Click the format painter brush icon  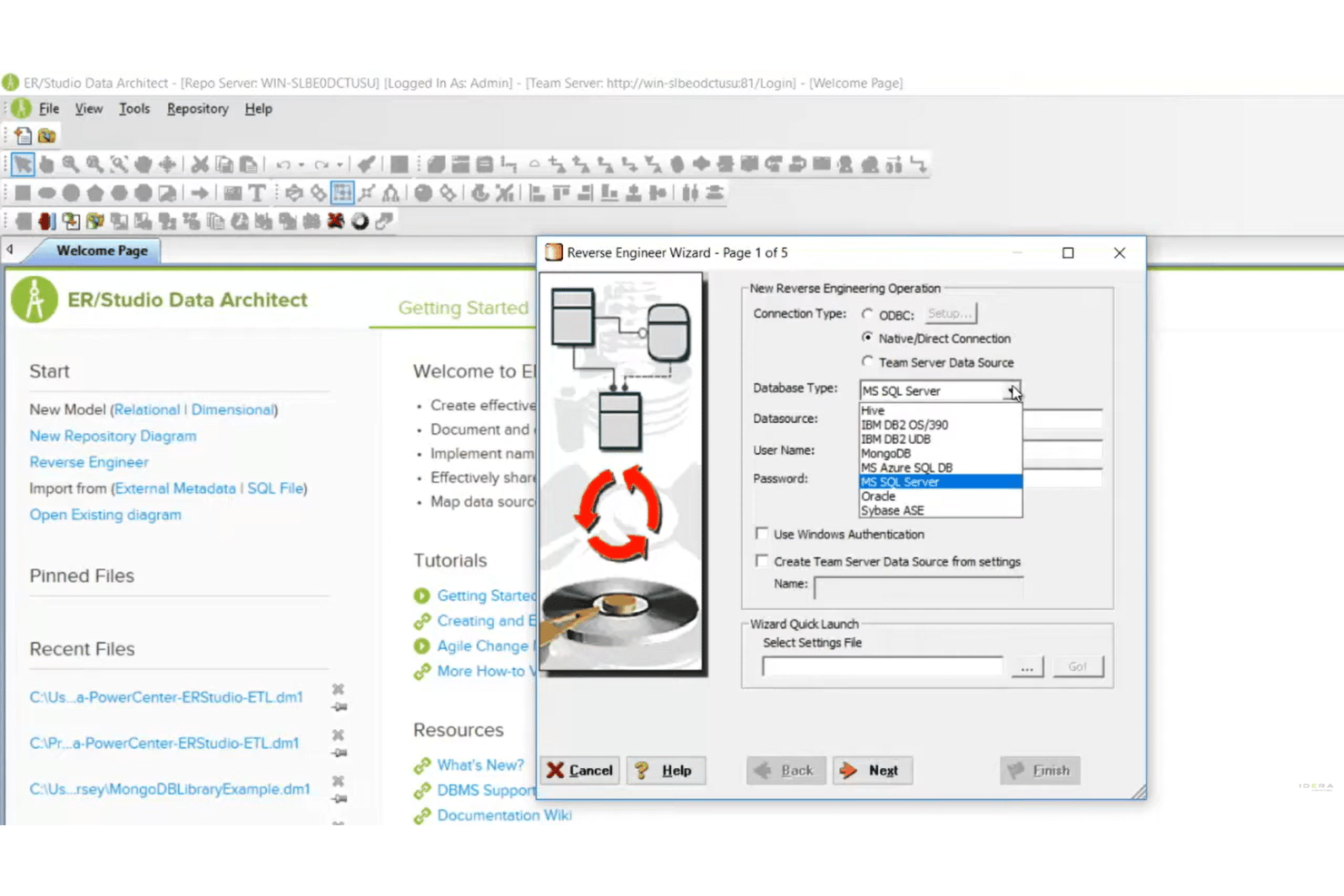point(366,164)
